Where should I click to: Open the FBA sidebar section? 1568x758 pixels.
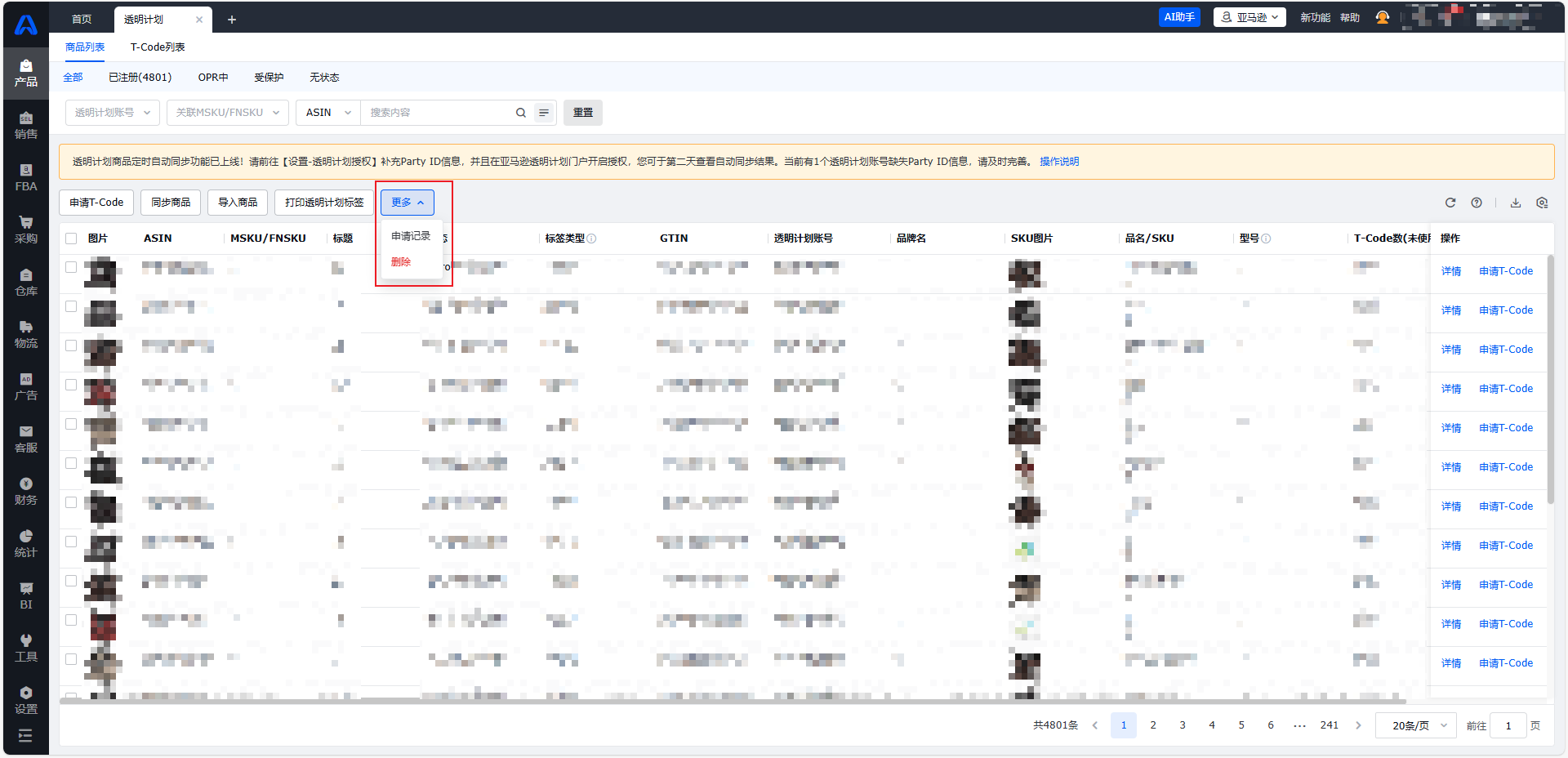coord(25,177)
